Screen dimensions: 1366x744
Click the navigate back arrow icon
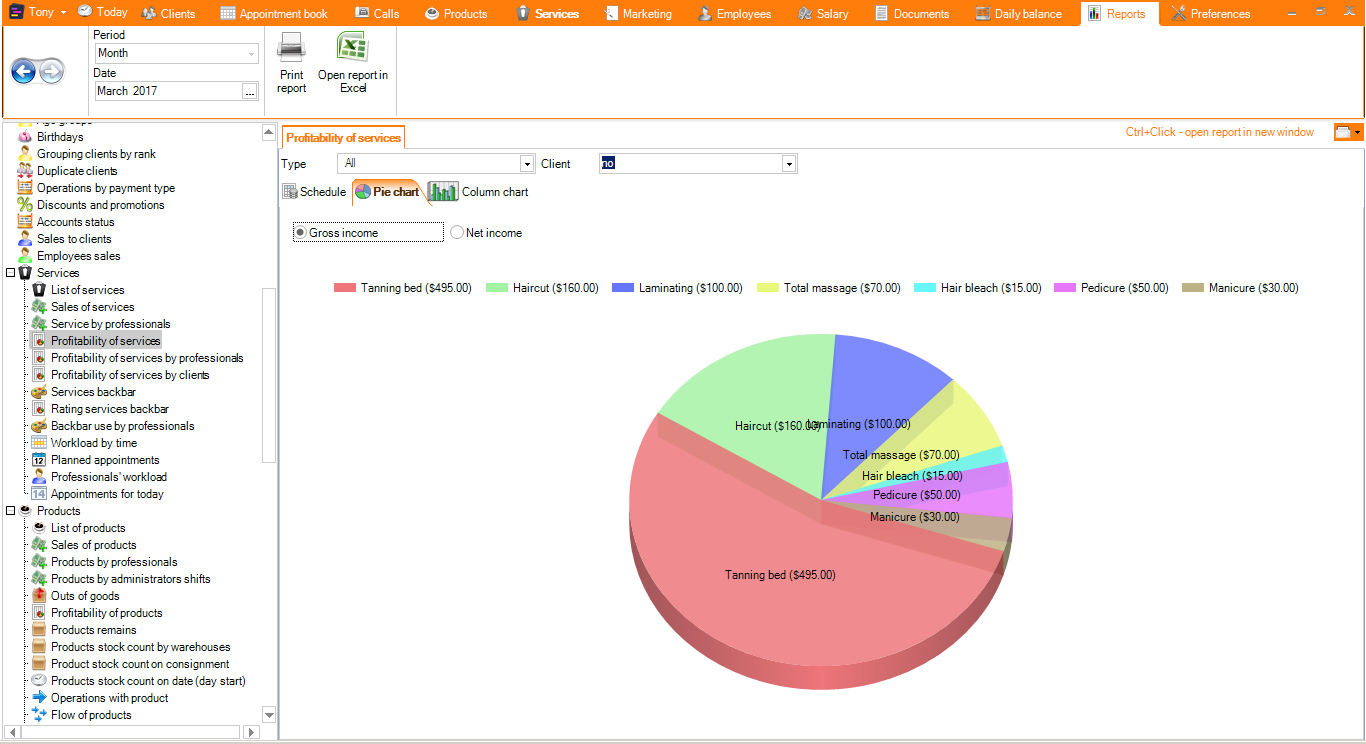[x=23, y=70]
